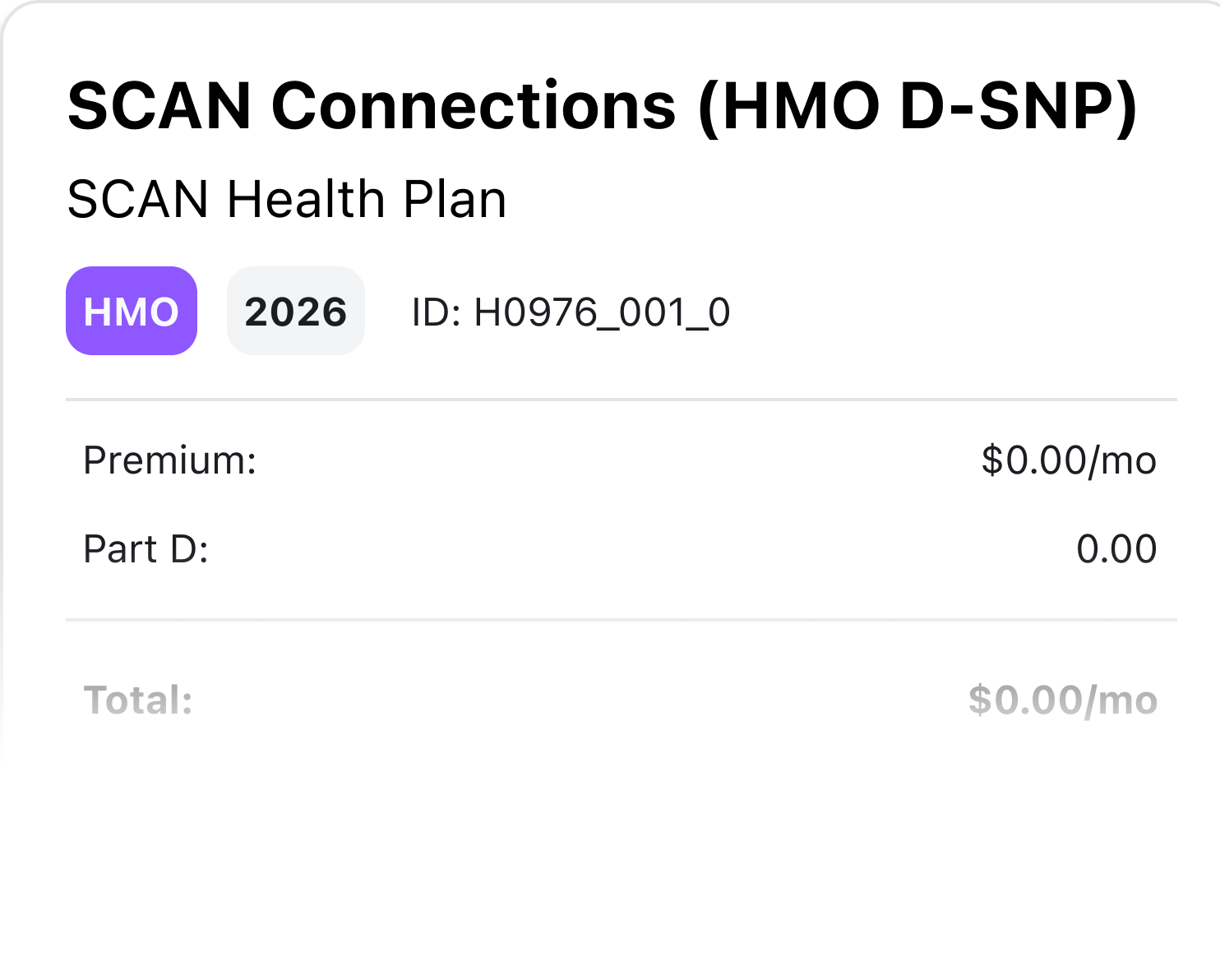1220x980 pixels.
Task: Click the ID prefix text
Action: pyautogui.click(x=436, y=312)
